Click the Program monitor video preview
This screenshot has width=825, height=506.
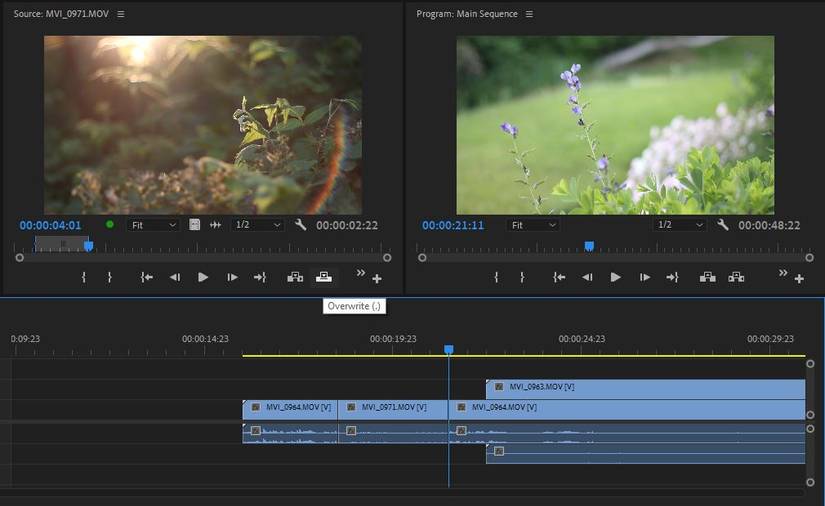click(615, 125)
